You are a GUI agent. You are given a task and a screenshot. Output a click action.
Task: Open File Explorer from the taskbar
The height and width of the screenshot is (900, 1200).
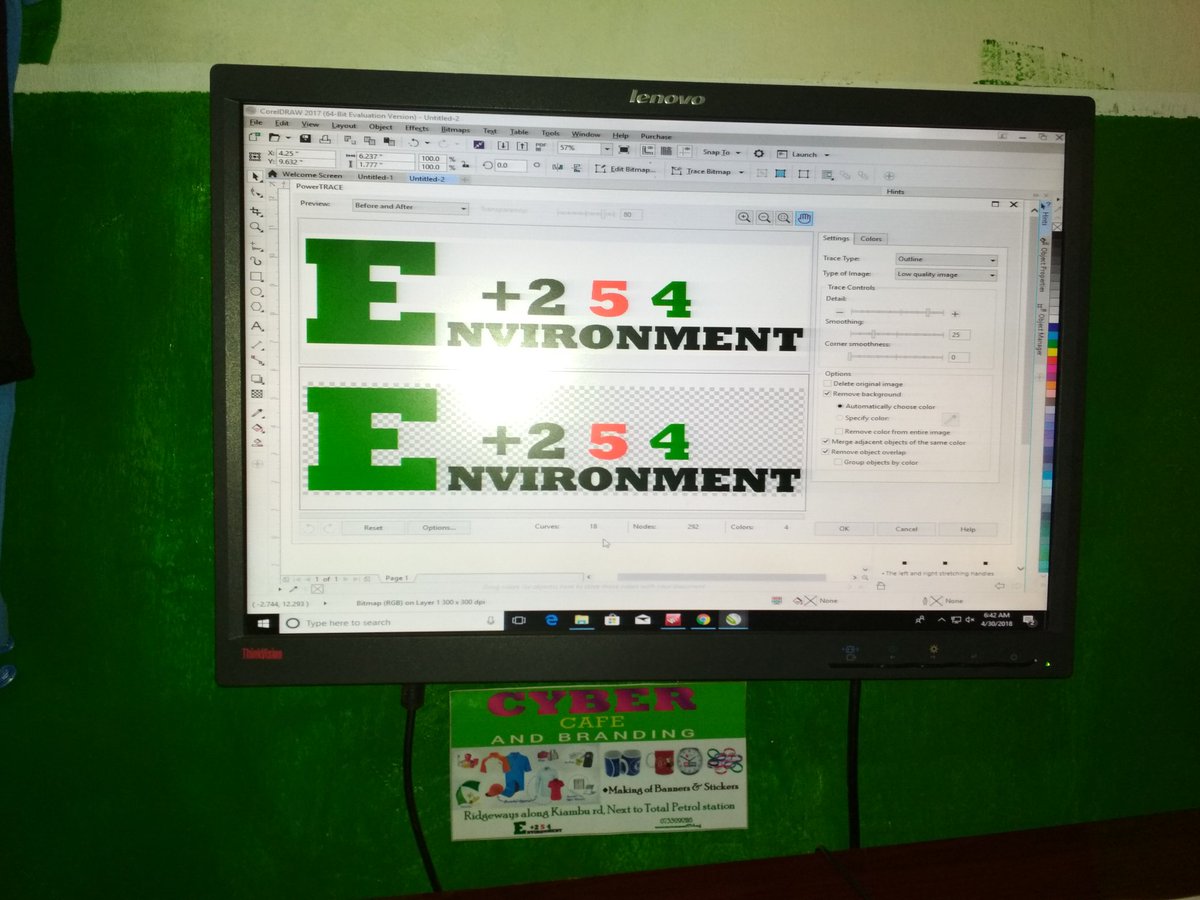point(580,620)
